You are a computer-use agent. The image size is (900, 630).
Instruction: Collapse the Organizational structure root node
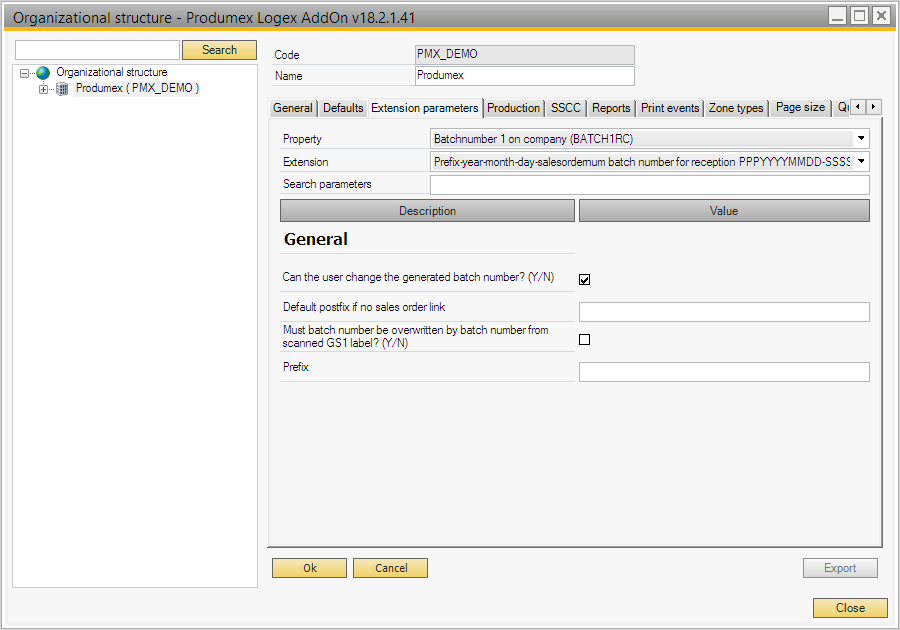(24, 73)
